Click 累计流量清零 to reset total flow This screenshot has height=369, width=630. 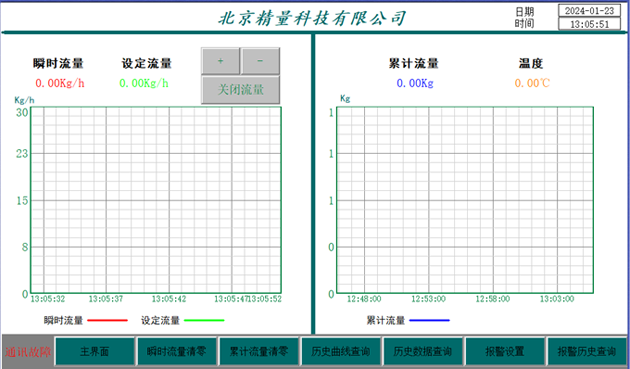click(x=259, y=351)
